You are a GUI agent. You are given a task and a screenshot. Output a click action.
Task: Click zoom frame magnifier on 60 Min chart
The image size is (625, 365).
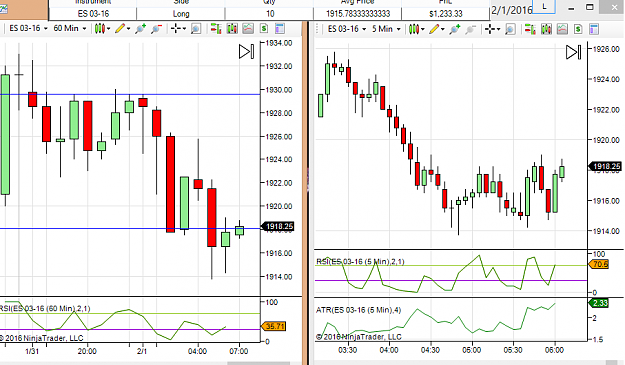pos(196,29)
